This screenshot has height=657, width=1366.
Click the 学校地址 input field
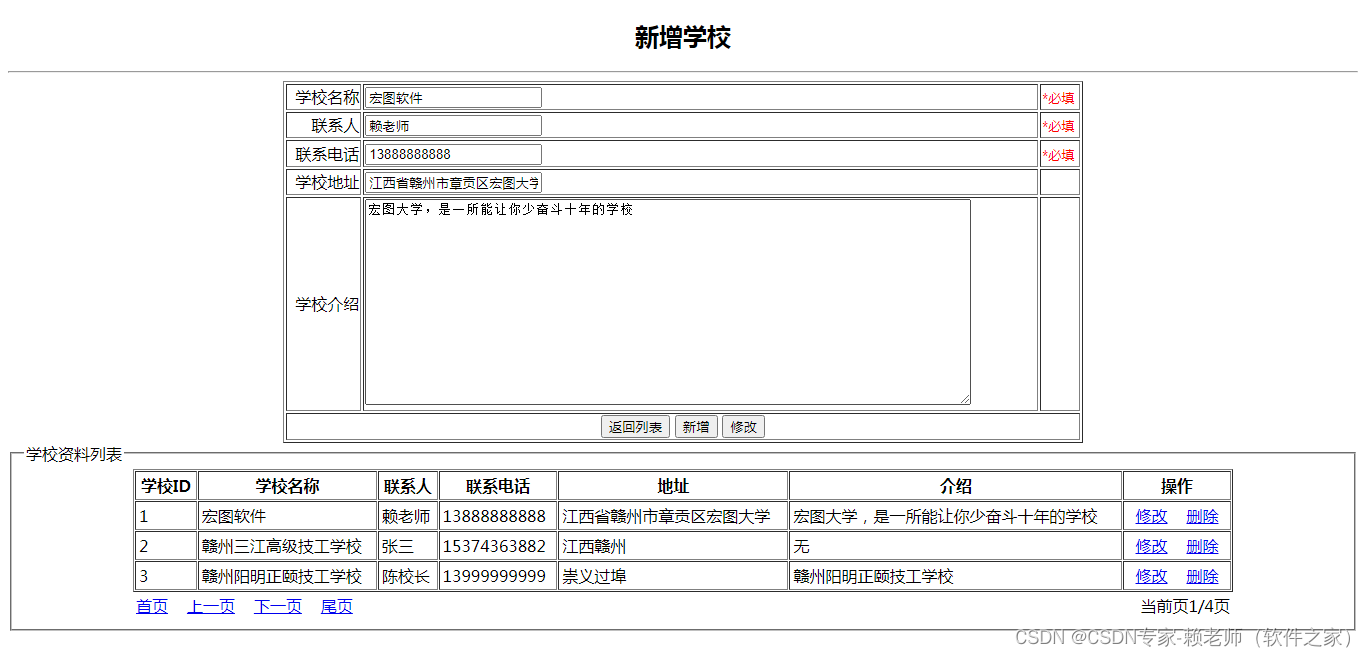click(453, 182)
